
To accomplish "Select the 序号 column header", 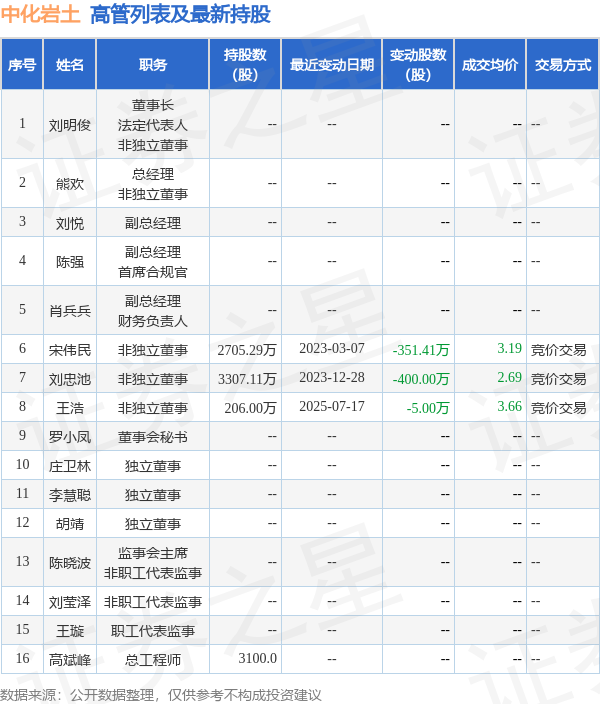I will pos(22,65).
